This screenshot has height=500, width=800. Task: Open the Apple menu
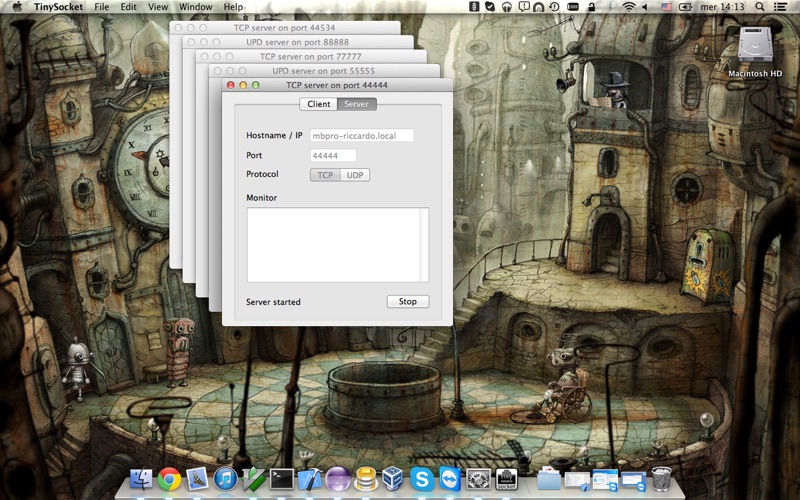click(x=17, y=7)
